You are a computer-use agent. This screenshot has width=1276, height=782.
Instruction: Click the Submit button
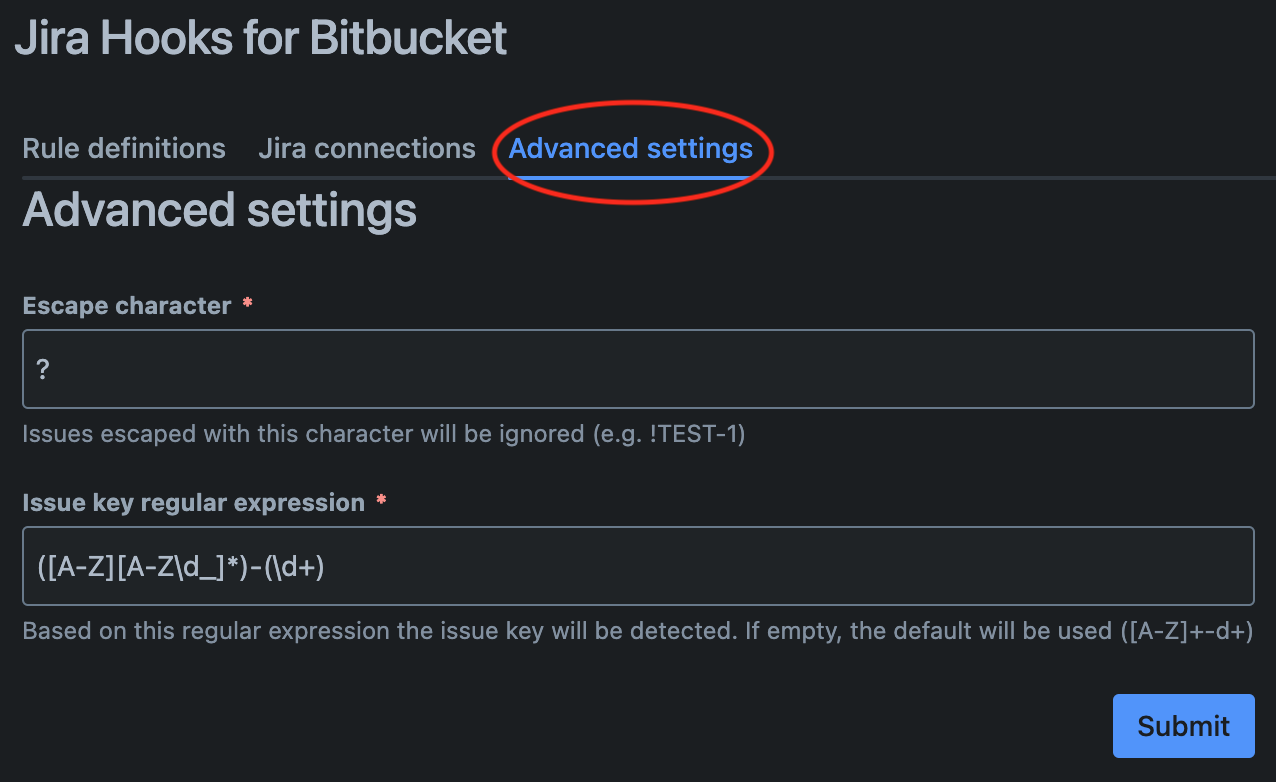1183,725
